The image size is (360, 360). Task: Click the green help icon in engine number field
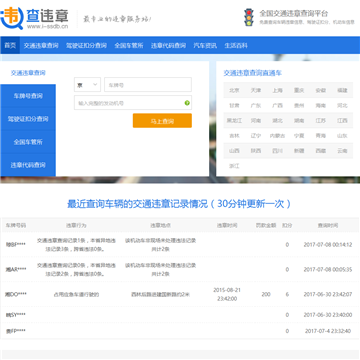[x=187, y=103]
